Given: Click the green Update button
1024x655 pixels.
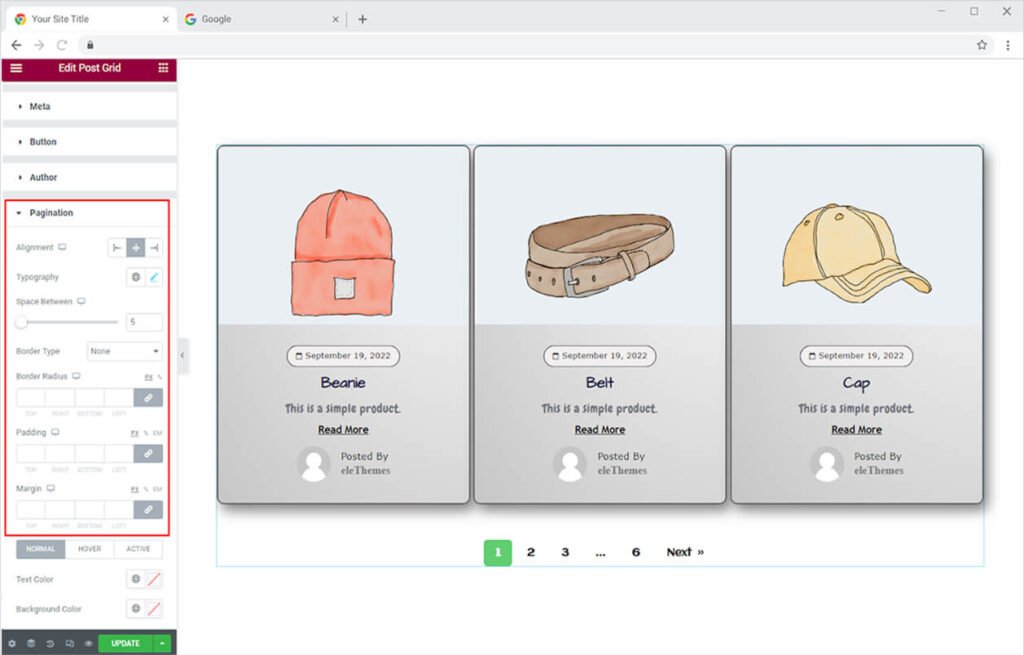Looking at the screenshot, I should [125, 644].
